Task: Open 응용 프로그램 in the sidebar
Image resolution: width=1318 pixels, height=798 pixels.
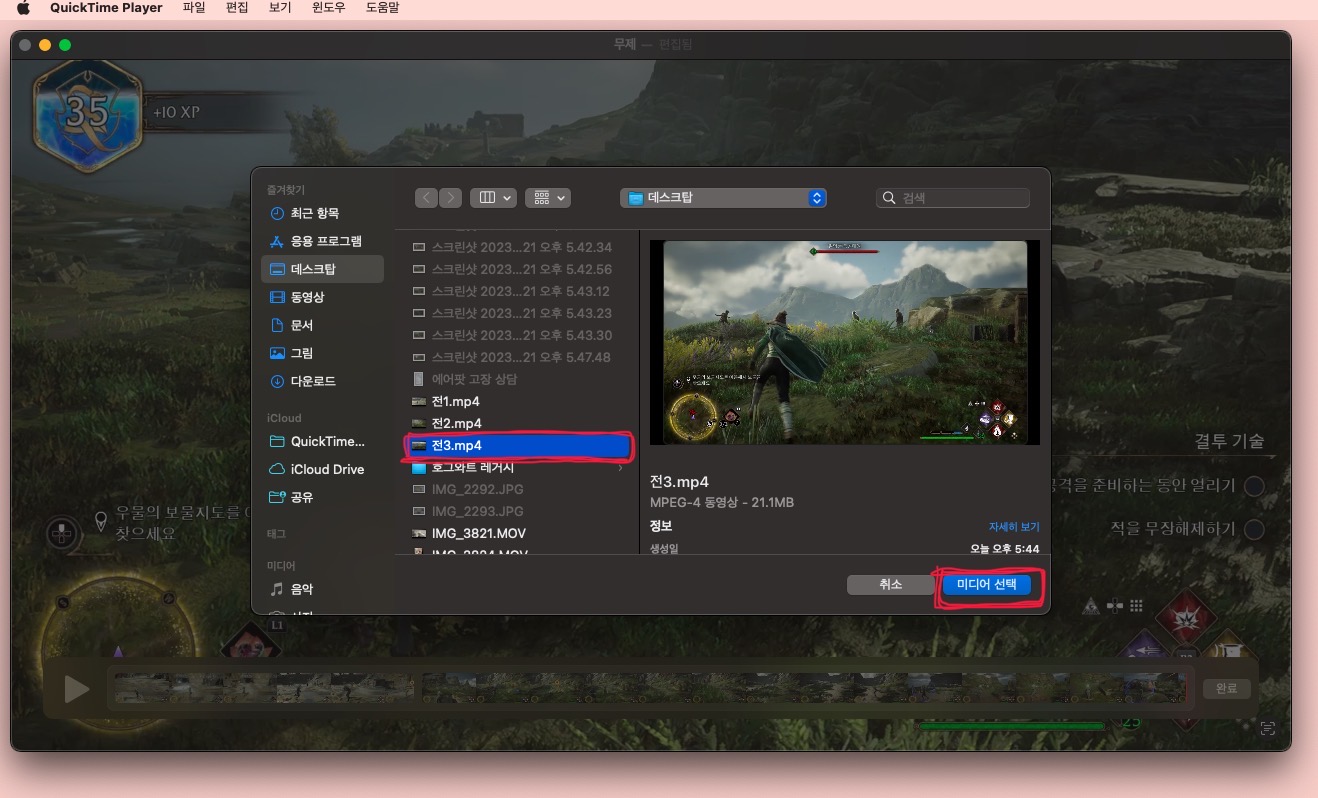Action: point(322,241)
